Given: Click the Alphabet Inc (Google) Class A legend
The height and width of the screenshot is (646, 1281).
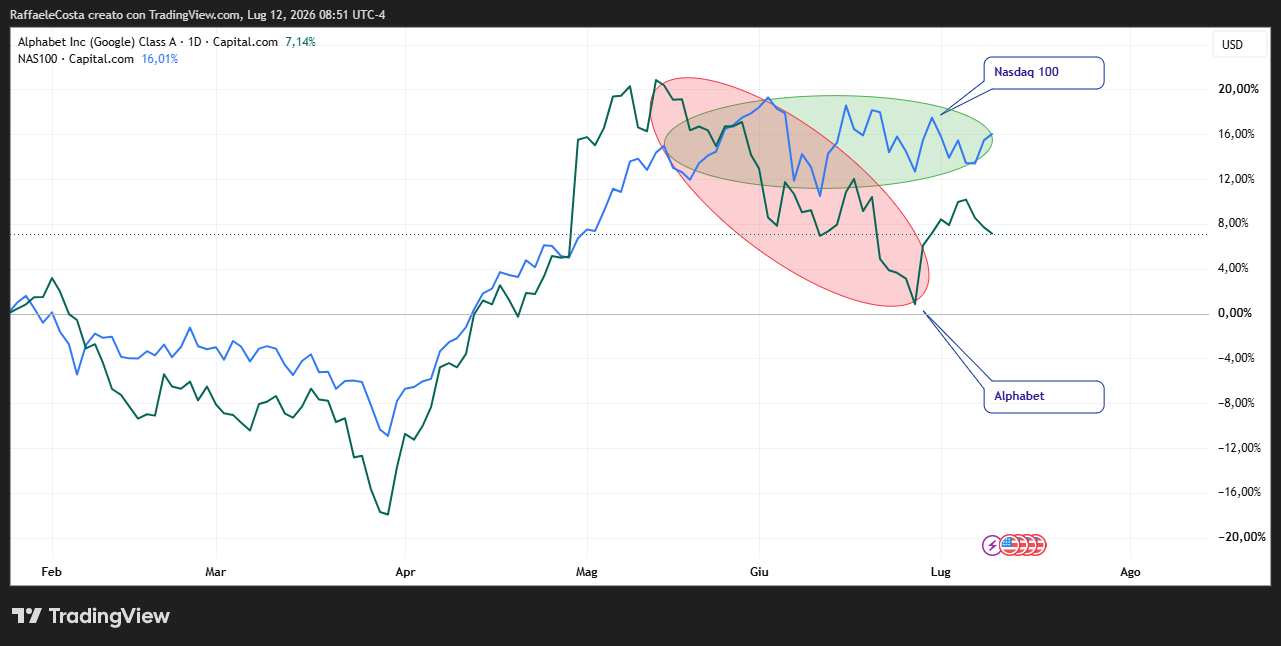Looking at the screenshot, I should click(x=148, y=42).
